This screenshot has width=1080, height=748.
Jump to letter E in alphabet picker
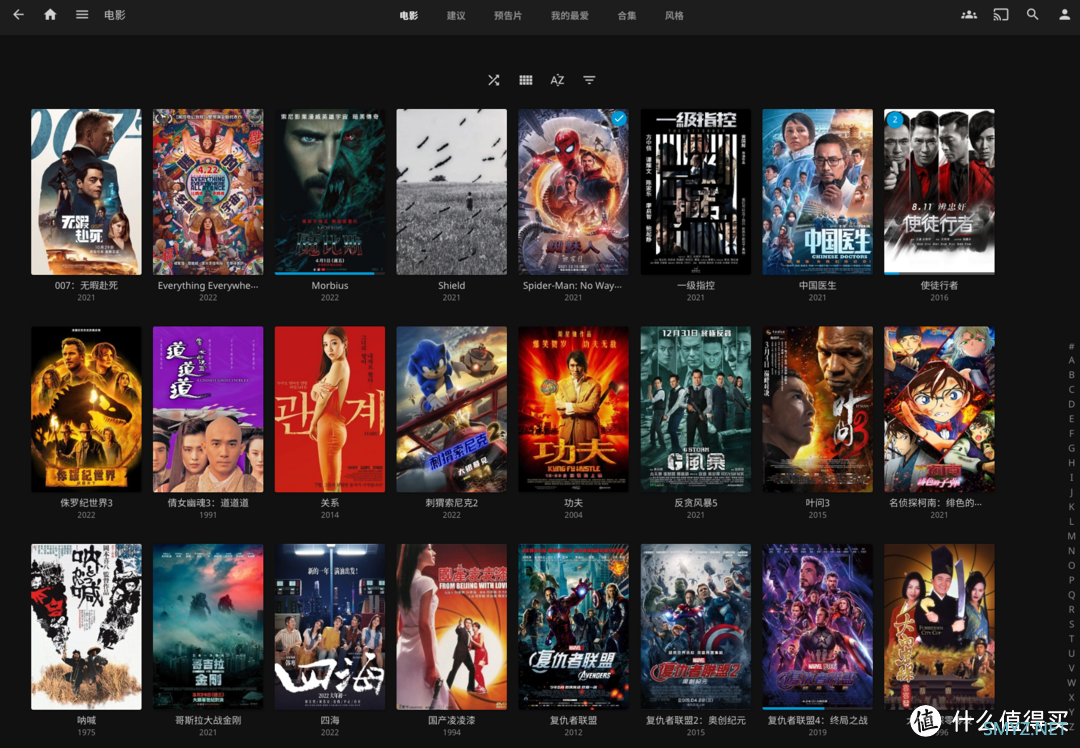1071,419
